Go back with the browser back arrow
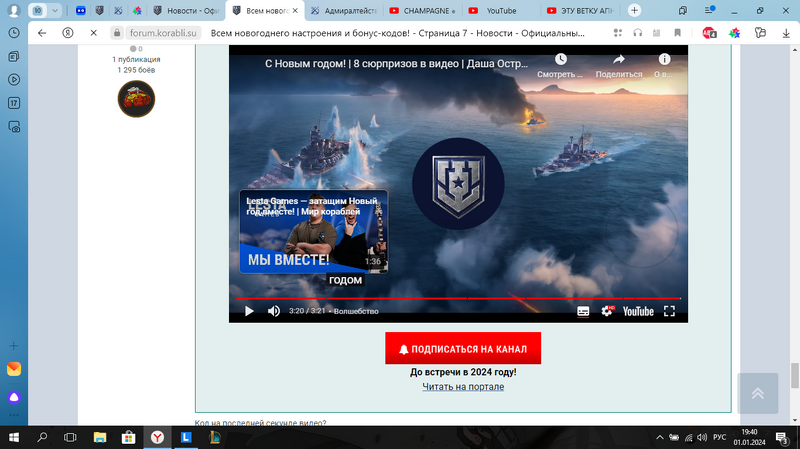The height and width of the screenshot is (449, 800). coord(42,33)
